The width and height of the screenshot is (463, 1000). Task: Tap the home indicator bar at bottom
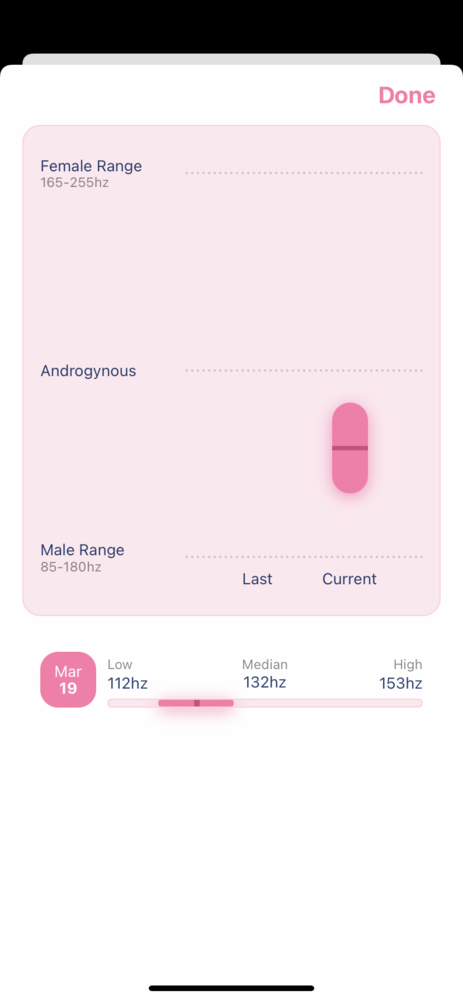pos(232,988)
